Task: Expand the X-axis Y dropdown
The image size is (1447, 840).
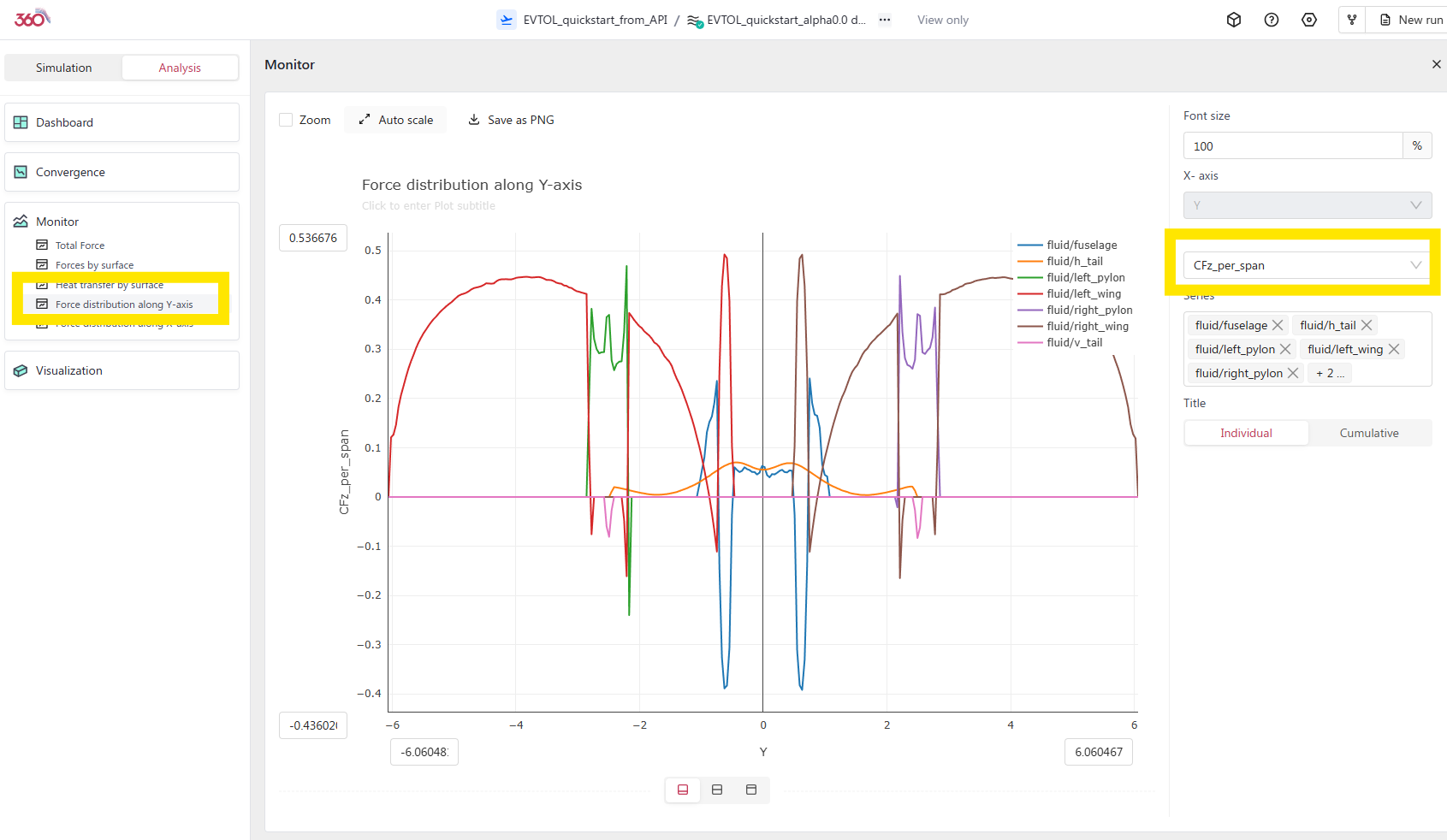Action: coord(1306,205)
